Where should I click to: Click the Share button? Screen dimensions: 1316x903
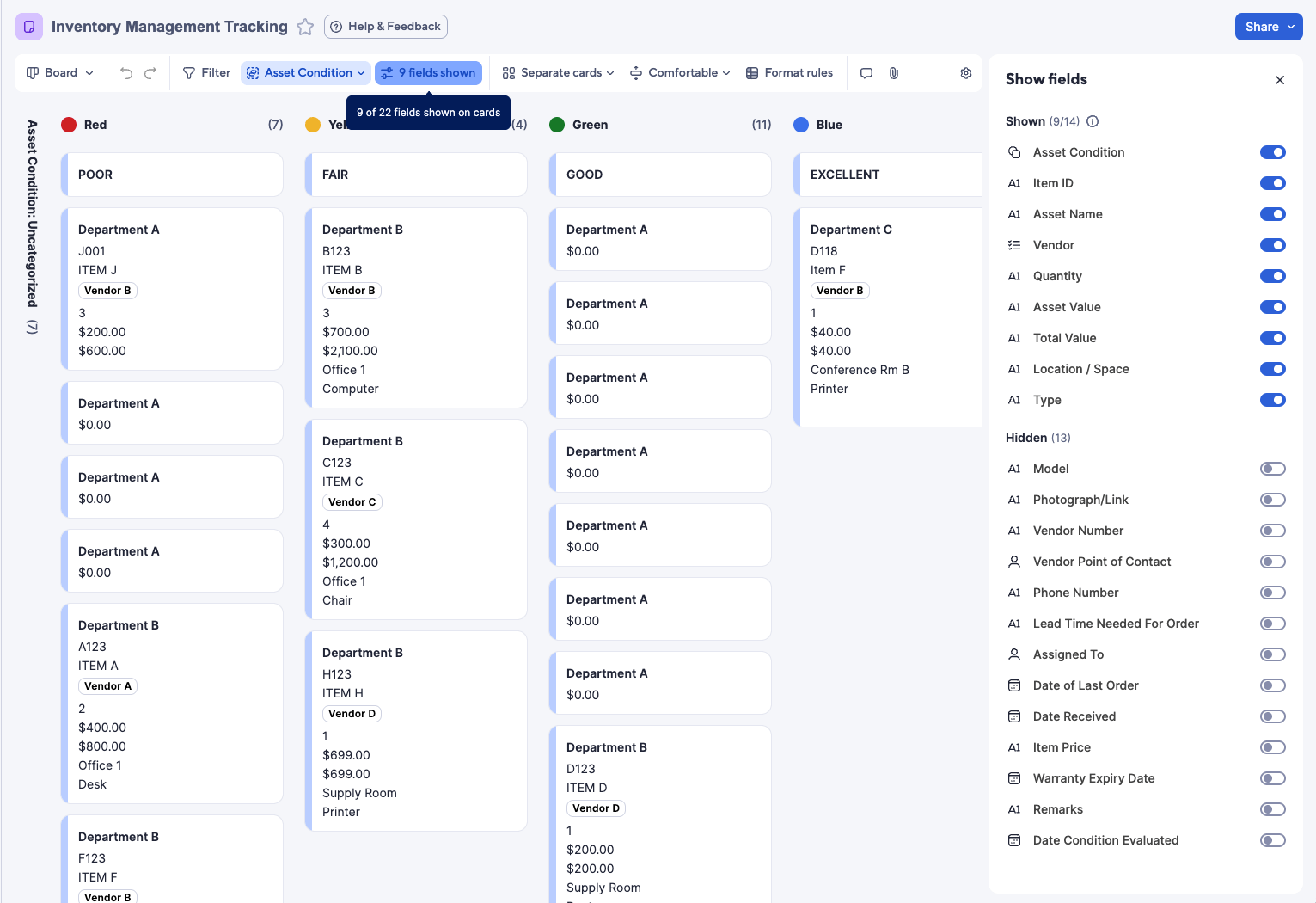tap(1269, 27)
